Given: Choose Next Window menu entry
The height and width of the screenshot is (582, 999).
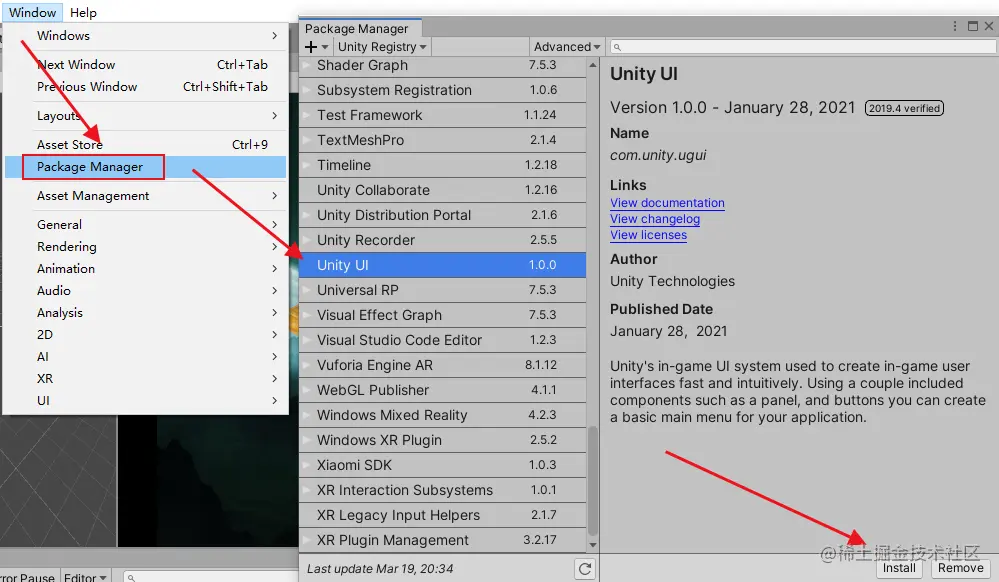Looking at the screenshot, I should (145, 64).
